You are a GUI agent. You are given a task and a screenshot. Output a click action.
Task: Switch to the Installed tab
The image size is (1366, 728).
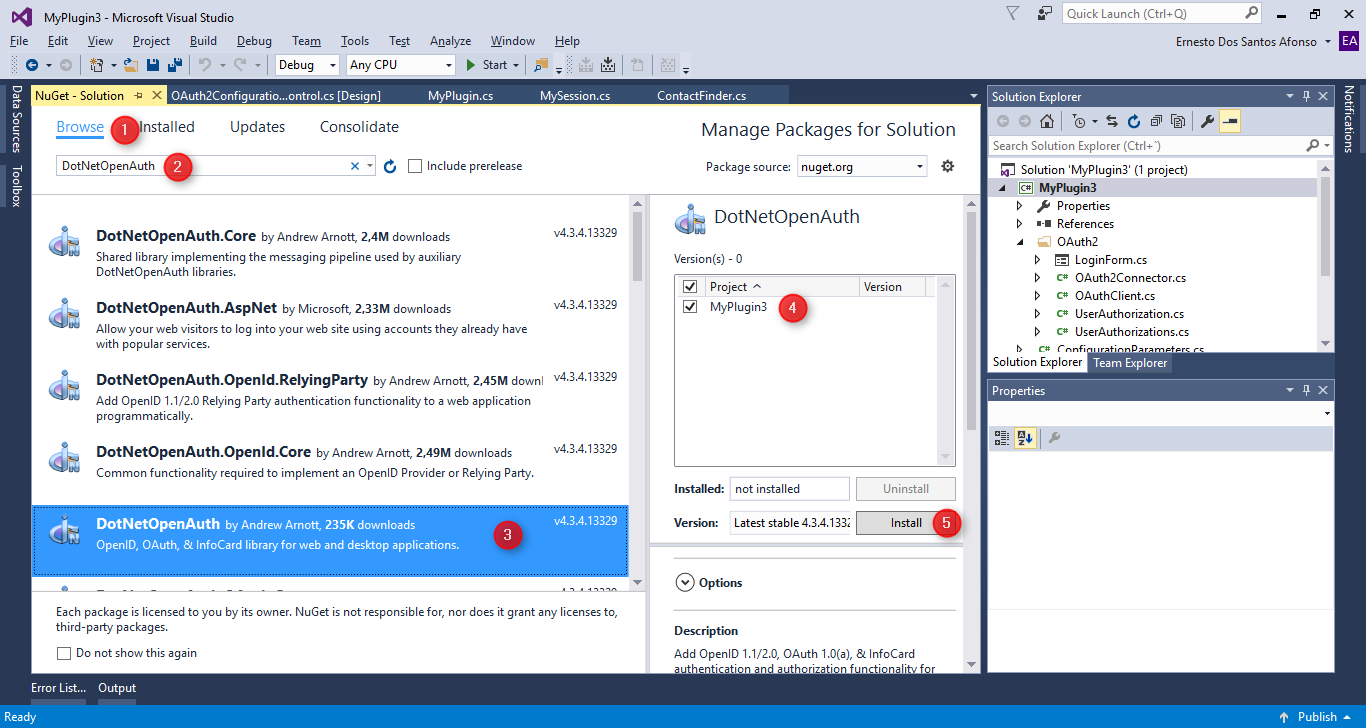click(167, 127)
